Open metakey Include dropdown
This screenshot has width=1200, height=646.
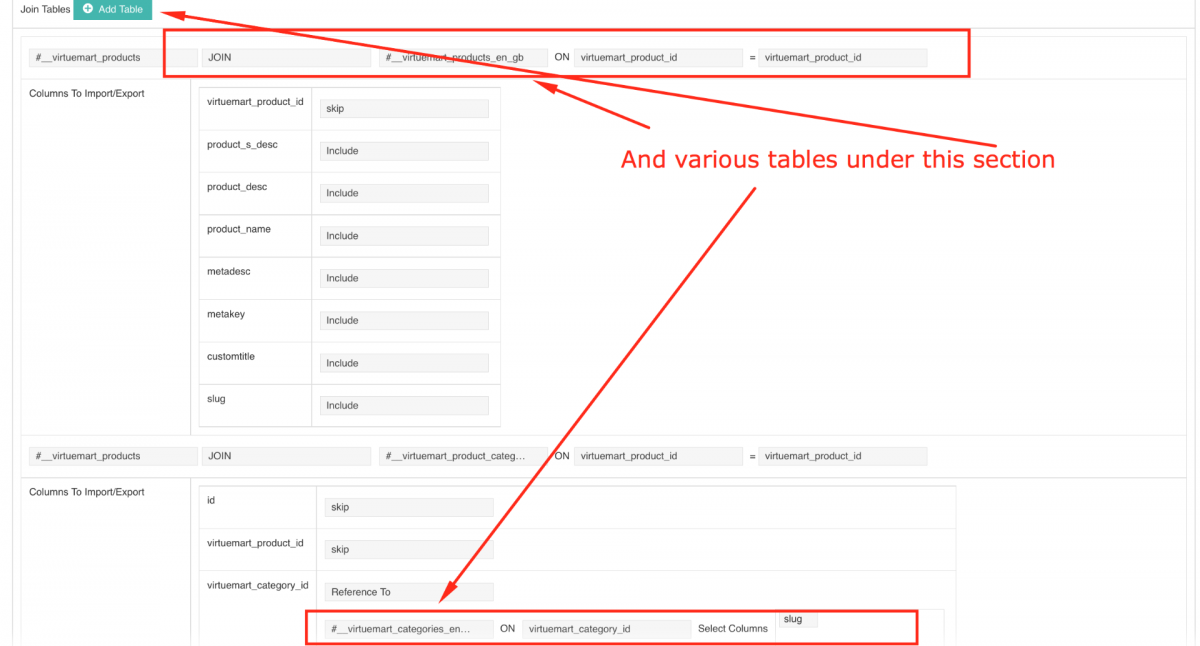404,321
